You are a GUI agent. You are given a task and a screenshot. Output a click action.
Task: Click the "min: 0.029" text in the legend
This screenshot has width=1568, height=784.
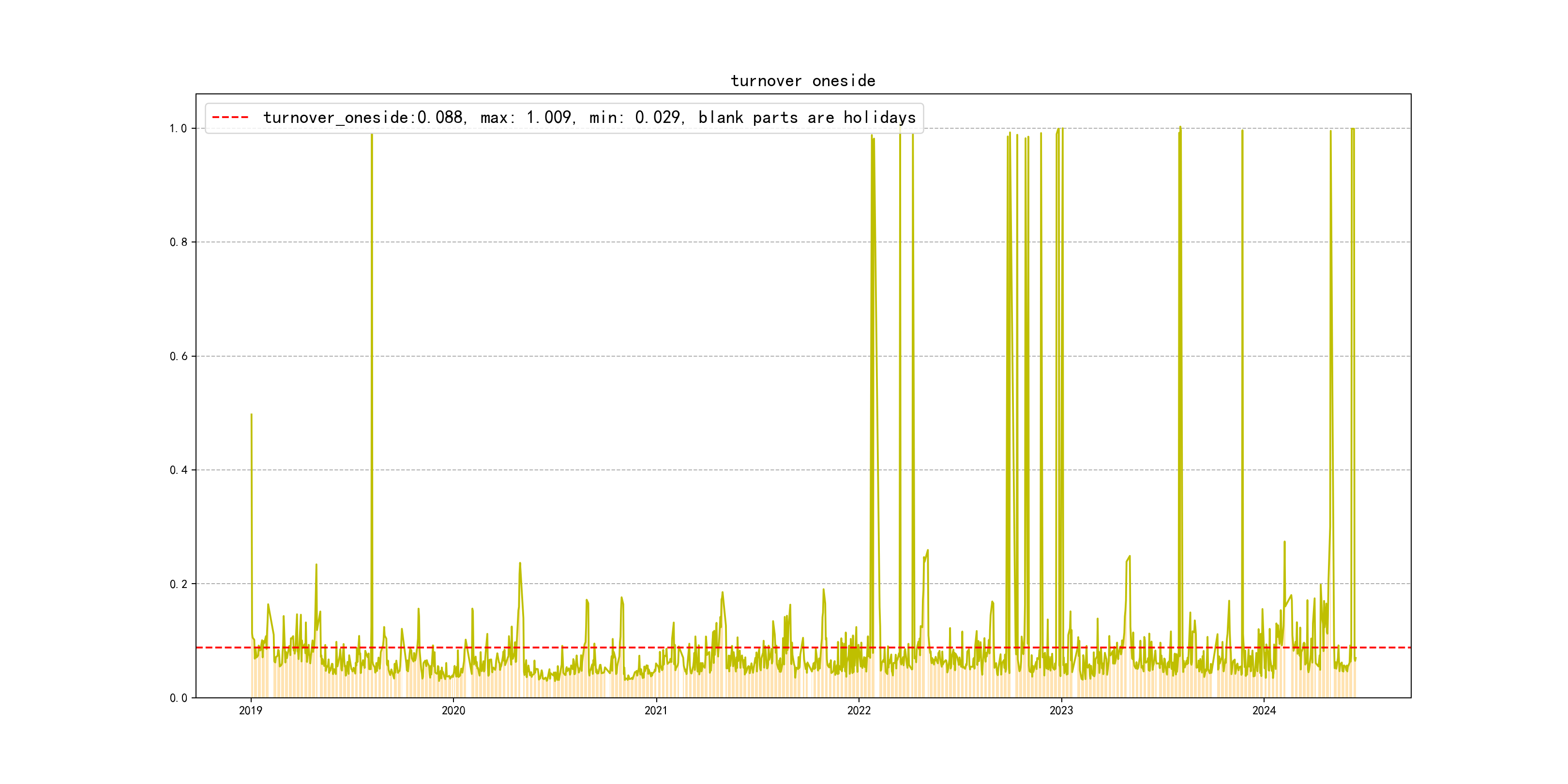point(635,118)
